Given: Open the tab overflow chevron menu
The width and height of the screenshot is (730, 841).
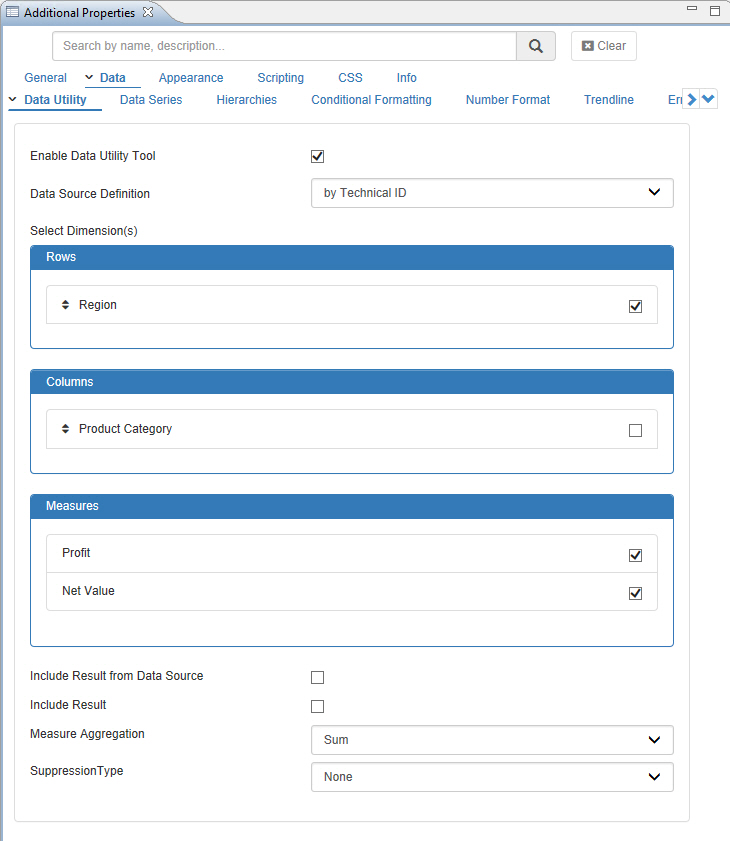Looking at the screenshot, I should (709, 99).
